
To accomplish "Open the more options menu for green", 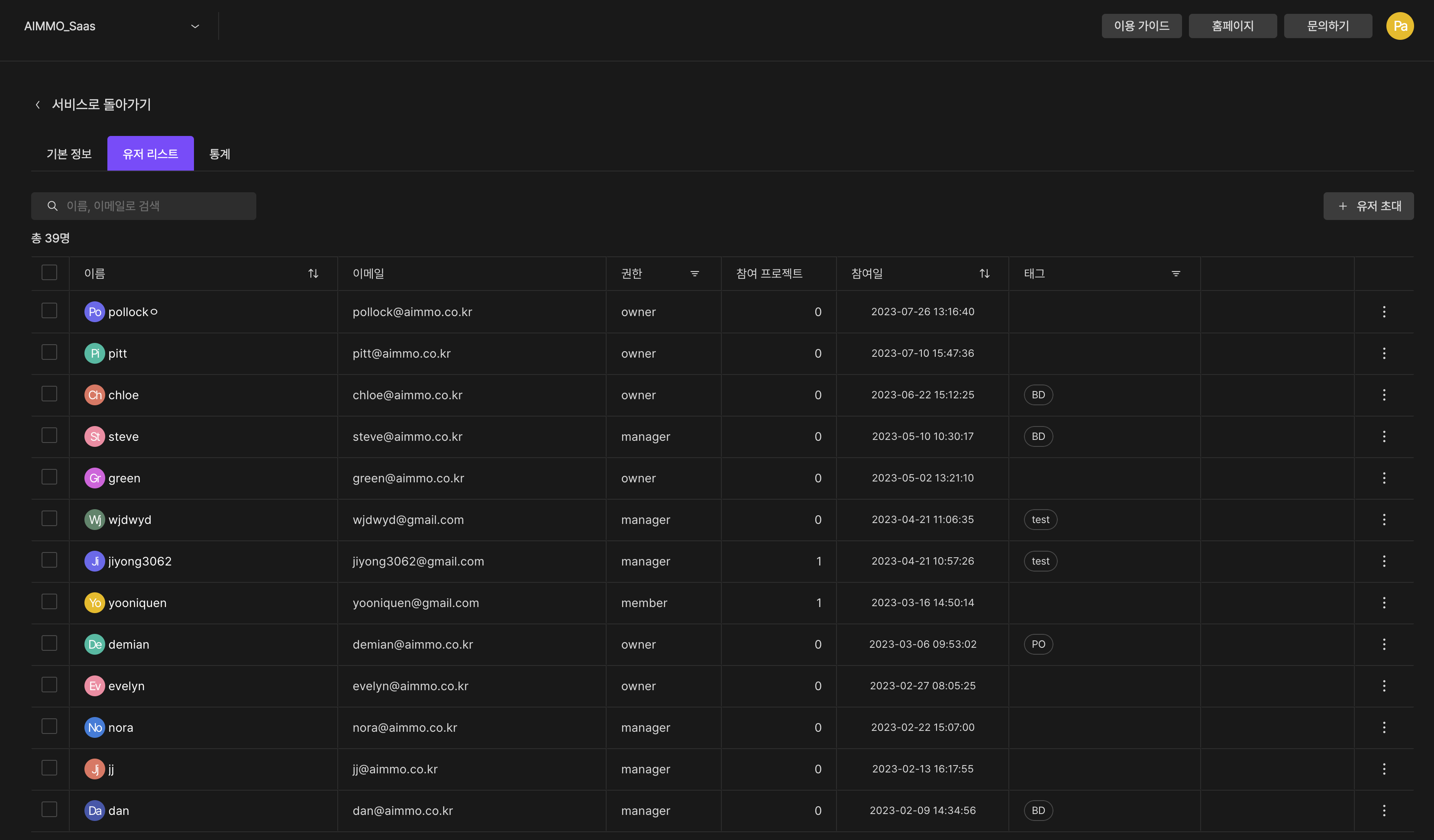I will tap(1384, 478).
